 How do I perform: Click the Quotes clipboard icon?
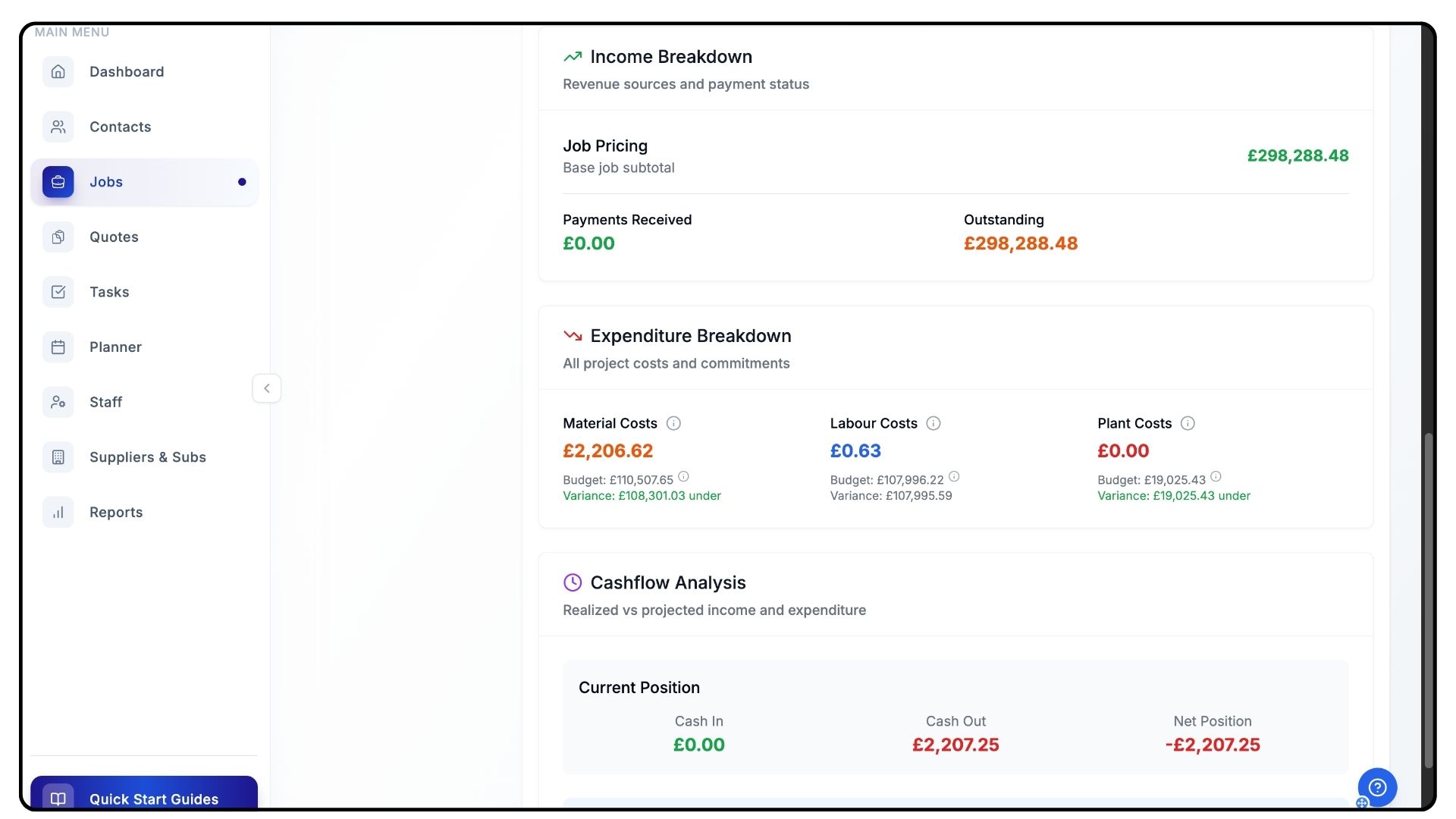click(x=58, y=237)
